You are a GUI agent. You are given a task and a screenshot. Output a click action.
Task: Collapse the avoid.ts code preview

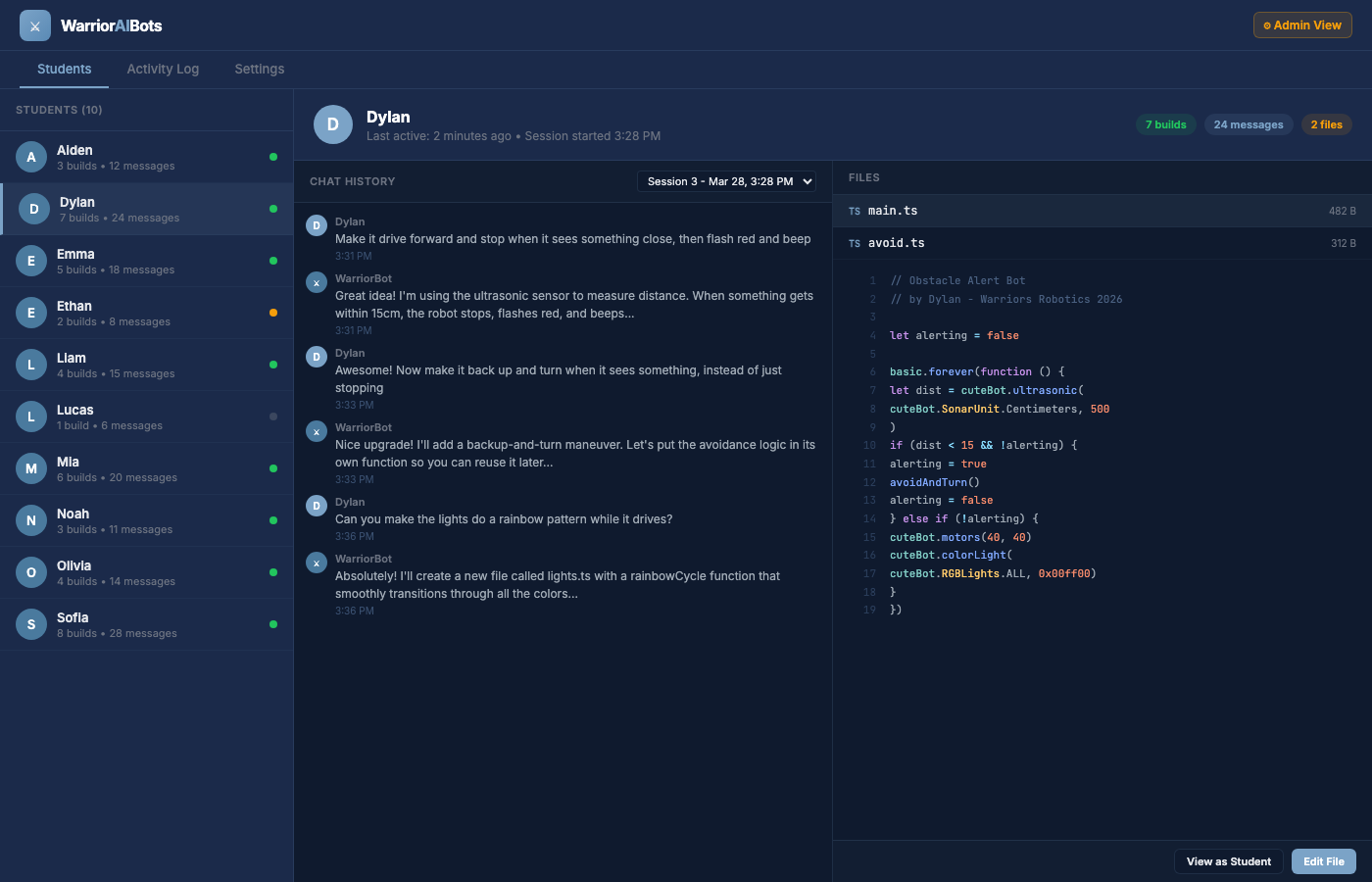(980, 243)
